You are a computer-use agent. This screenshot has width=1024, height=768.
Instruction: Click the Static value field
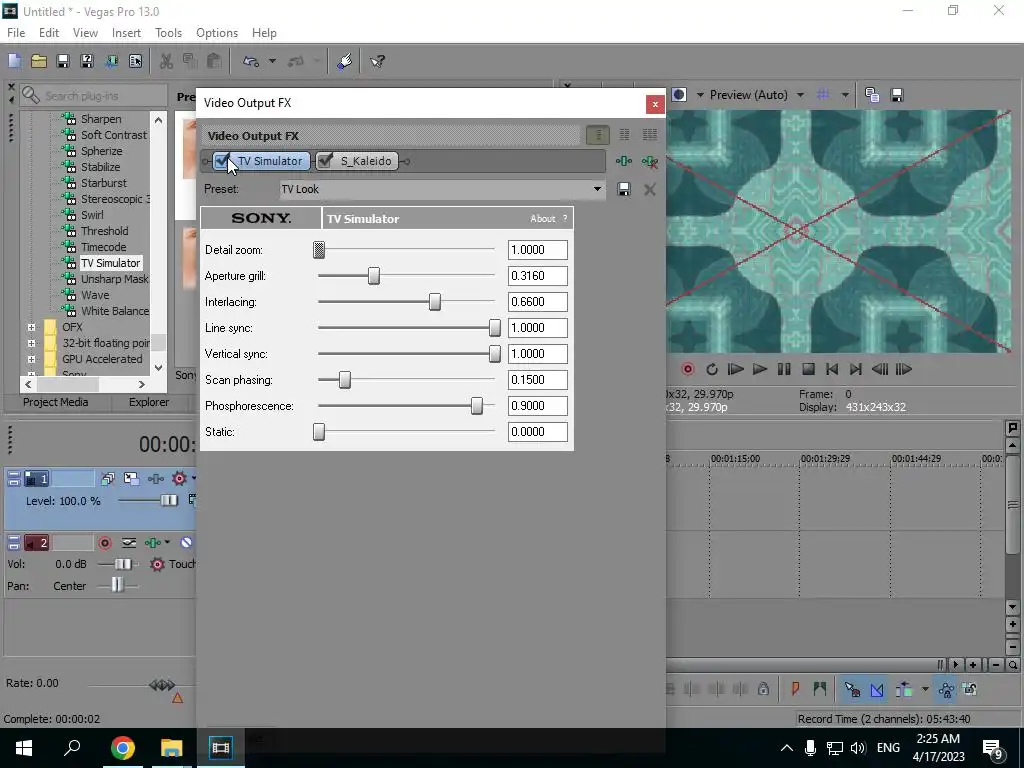coord(537,432)
